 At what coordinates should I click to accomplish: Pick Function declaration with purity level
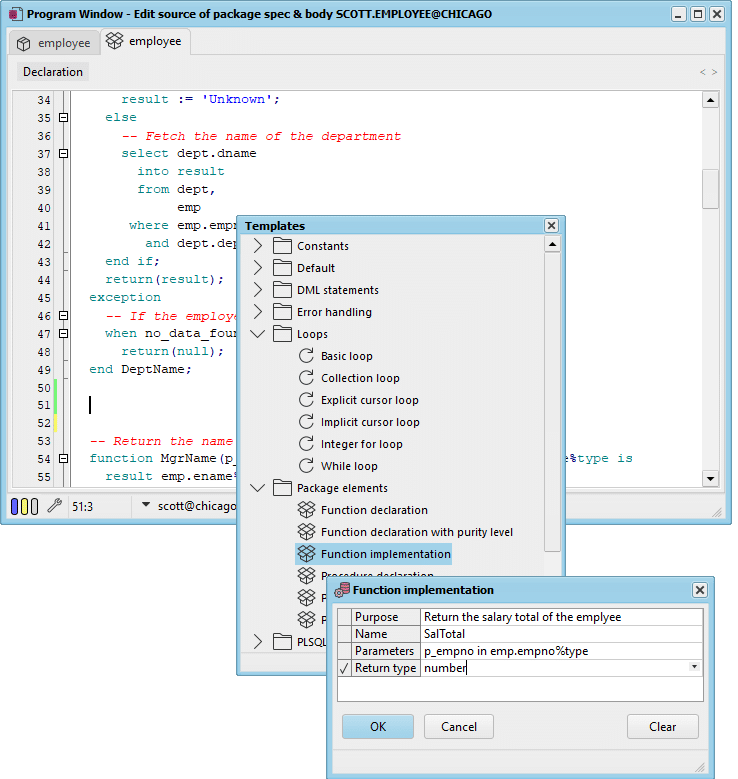pos(416,532)
